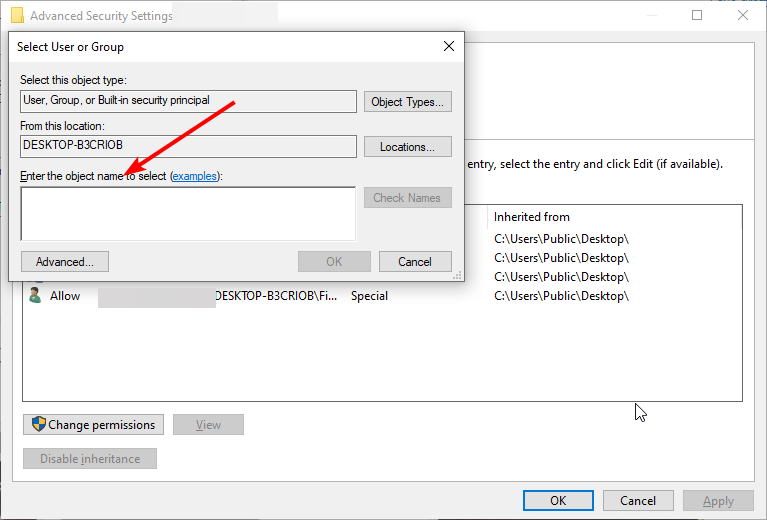Viewport: 767px width, 520px height.
Task: Click the View button
Action: coord(208,425)
